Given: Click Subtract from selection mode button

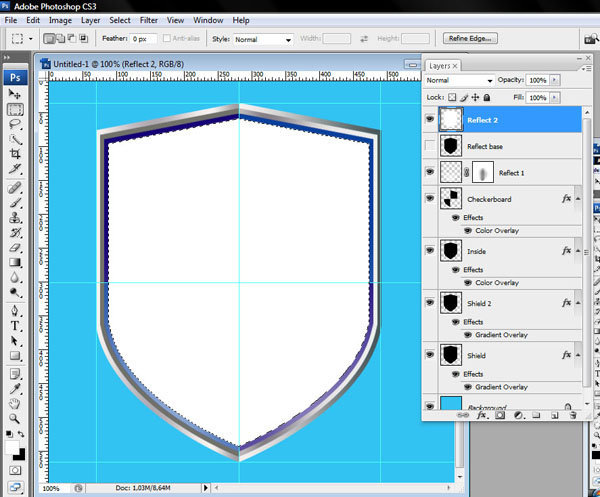Looking at the screenshot, I should tap(72, 38).
